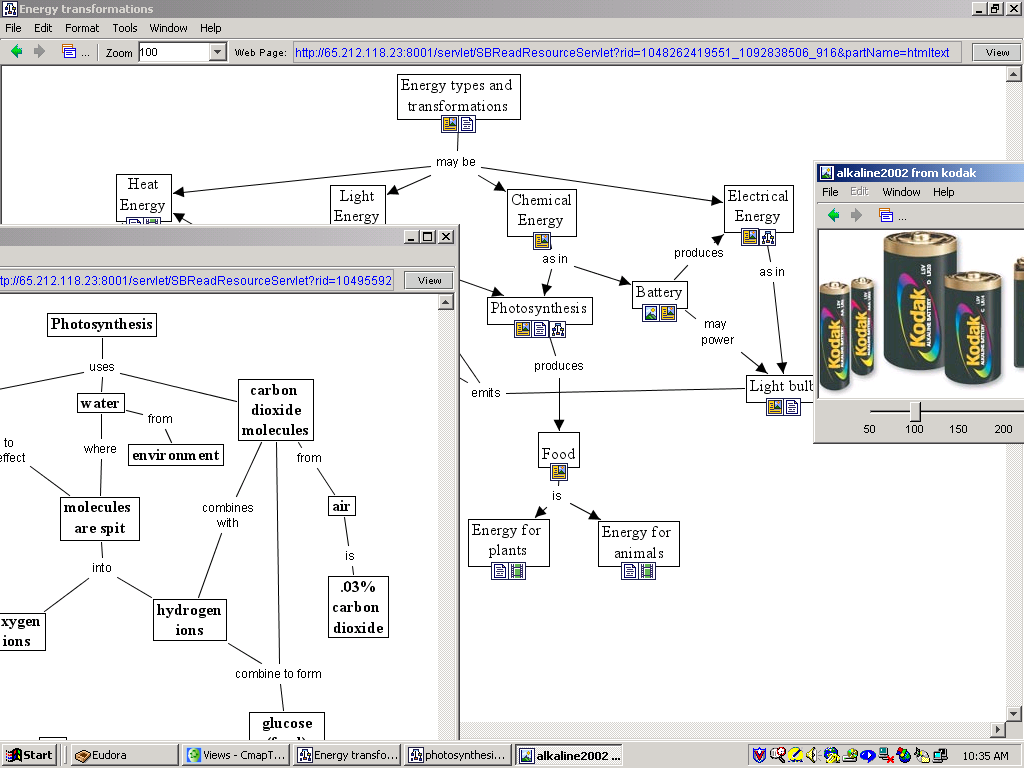Switch to Eudora in the taskbar
This screenshot has height=768, width=1024.
124,755
